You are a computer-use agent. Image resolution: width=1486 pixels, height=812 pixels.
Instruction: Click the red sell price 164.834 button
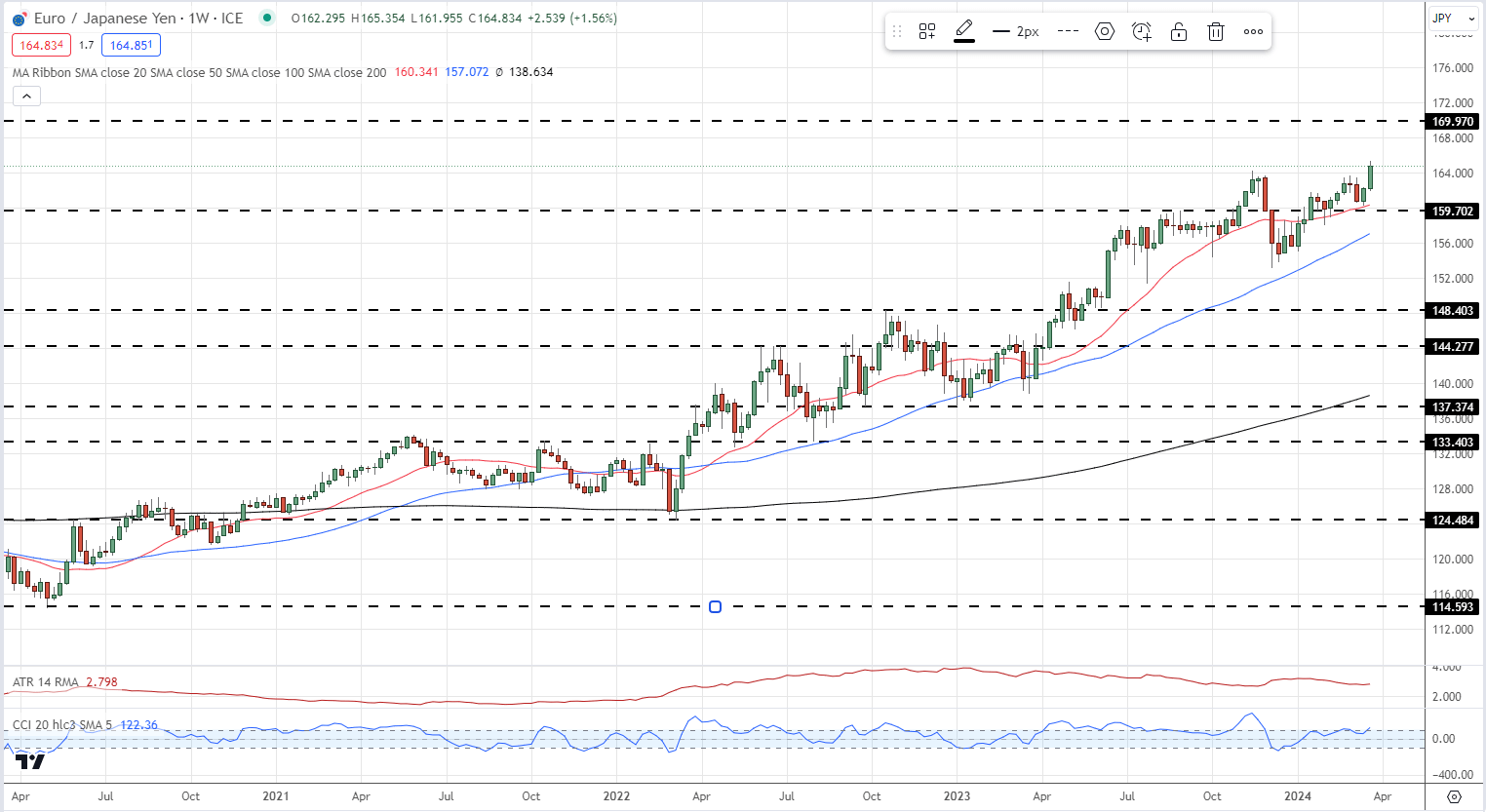(x=41, y=45)
